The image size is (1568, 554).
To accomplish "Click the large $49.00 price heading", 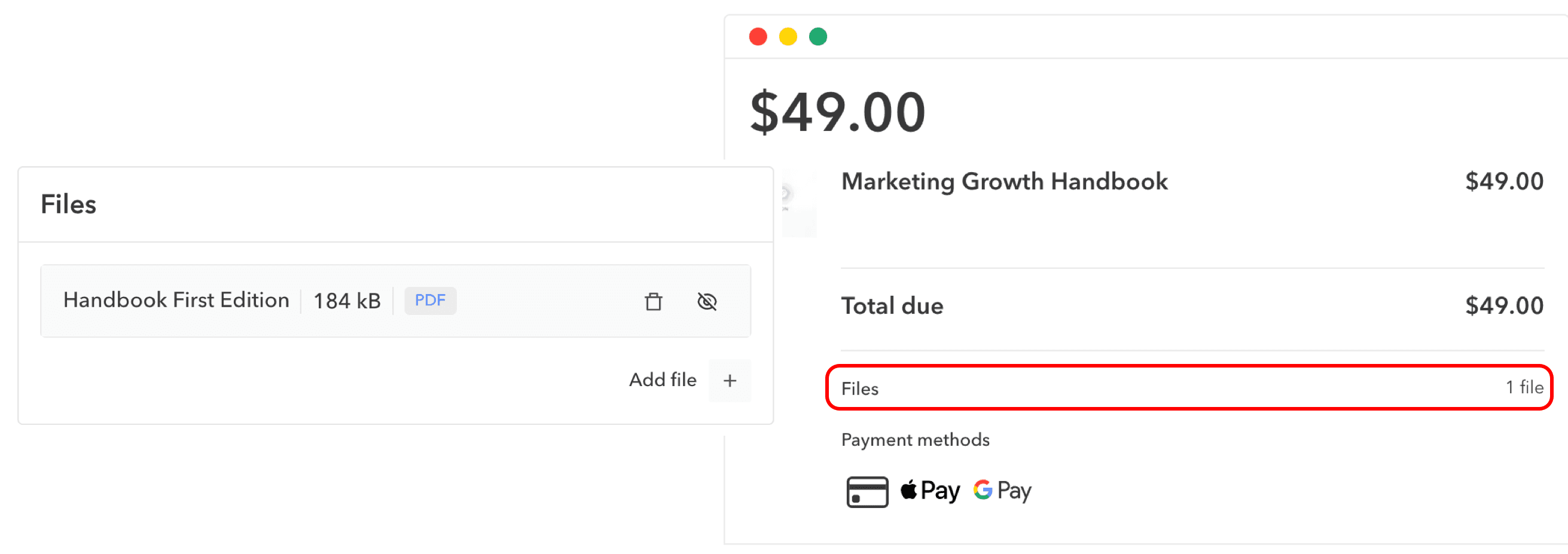I will tap(837, 112).
